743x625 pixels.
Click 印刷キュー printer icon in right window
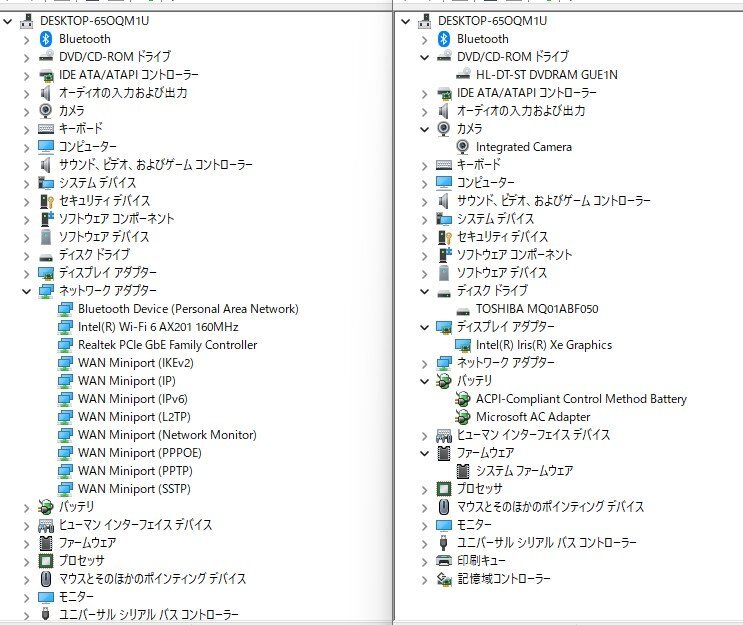444,561
